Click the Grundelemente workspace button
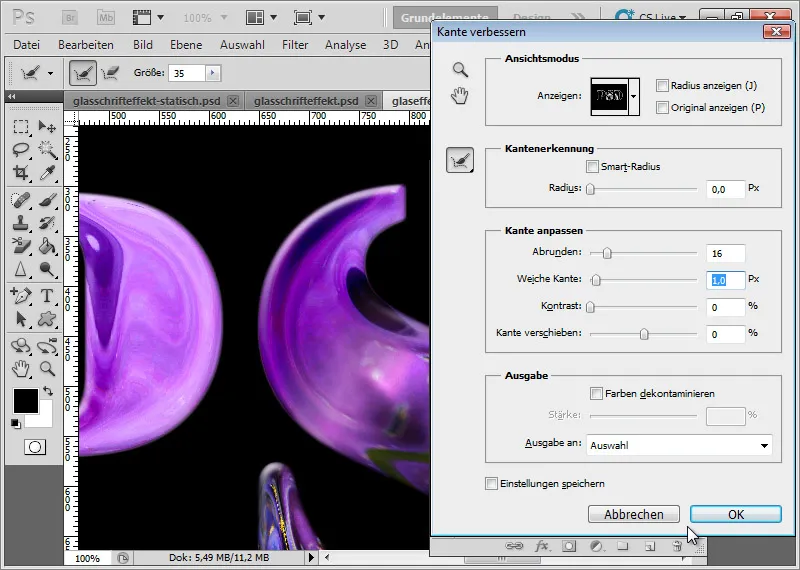Screen dimensions: 800x570 click(444, 18)
